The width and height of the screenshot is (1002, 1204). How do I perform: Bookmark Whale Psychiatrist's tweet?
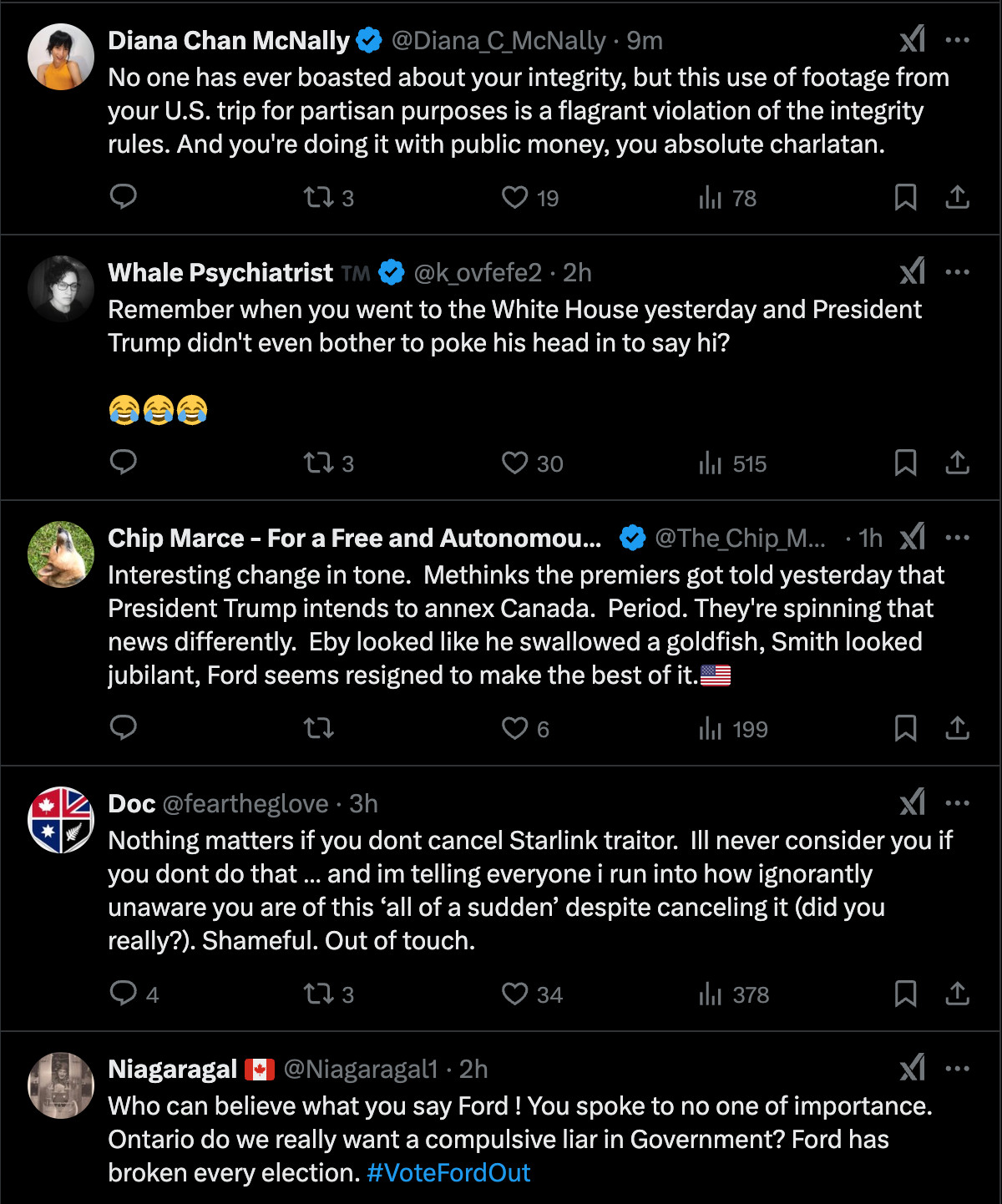[x=905, y=463]
